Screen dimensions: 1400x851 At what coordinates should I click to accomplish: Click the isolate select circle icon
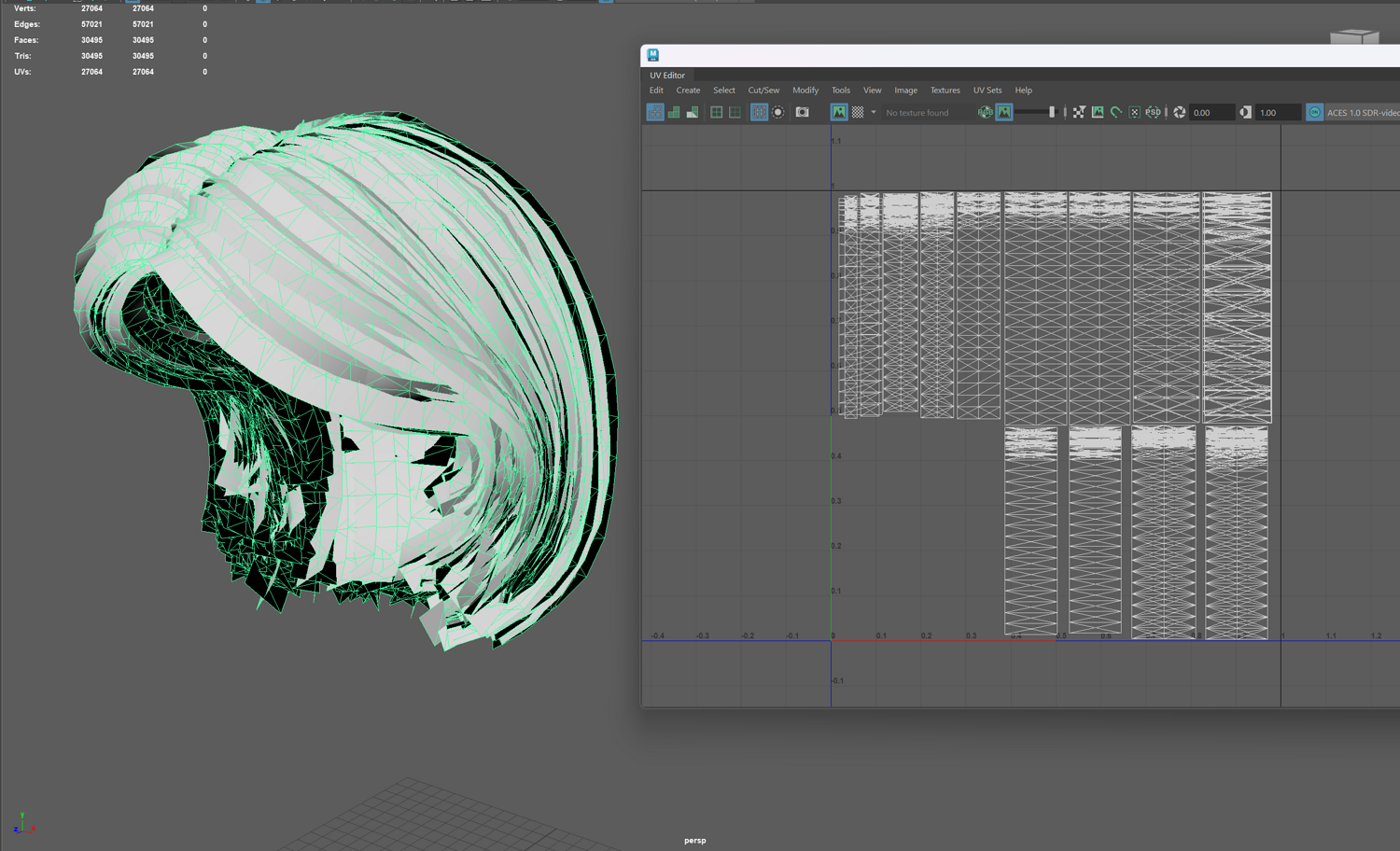[778, 112]
